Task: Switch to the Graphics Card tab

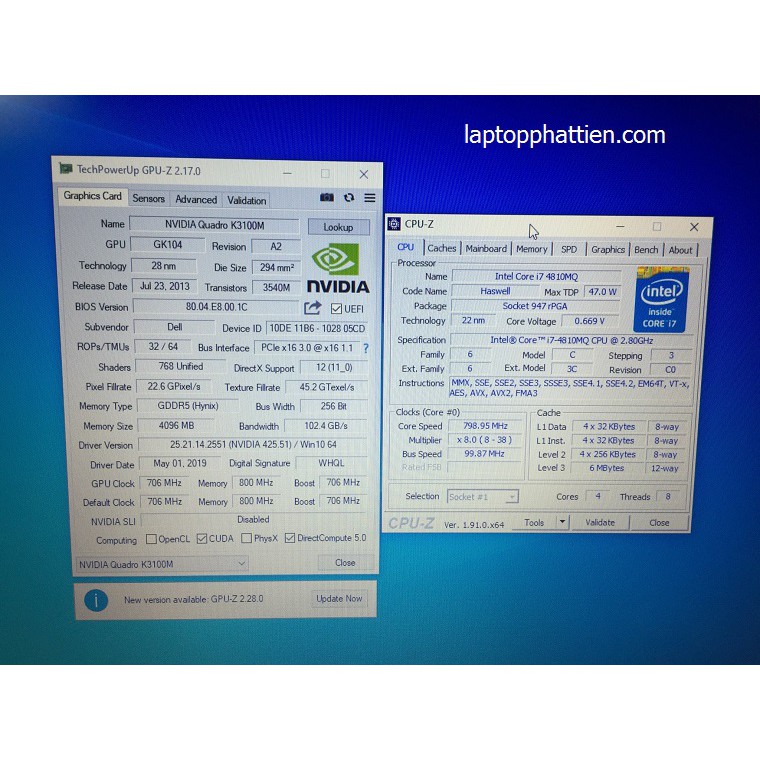Action: pyautogui.click(x=92, y=196)
